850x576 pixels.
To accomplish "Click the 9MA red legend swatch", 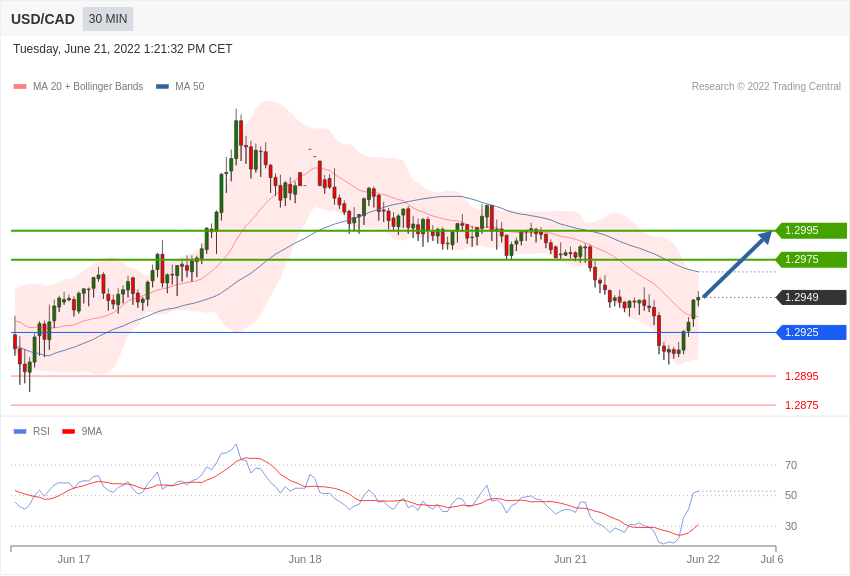I will [x=69, y=432].
